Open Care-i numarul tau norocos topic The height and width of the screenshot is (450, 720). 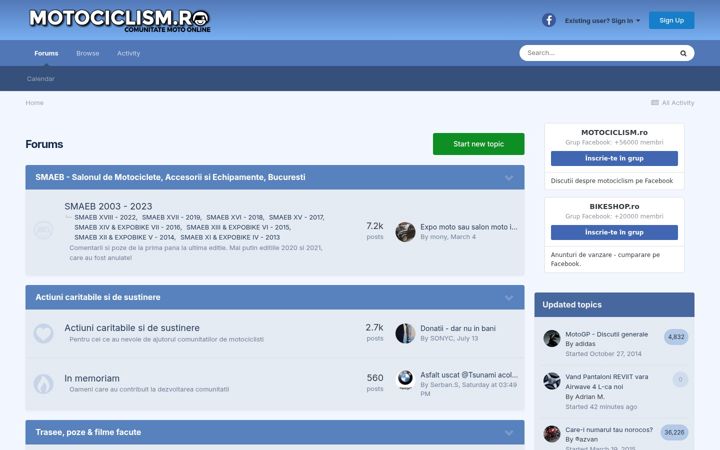pos(609,430)
